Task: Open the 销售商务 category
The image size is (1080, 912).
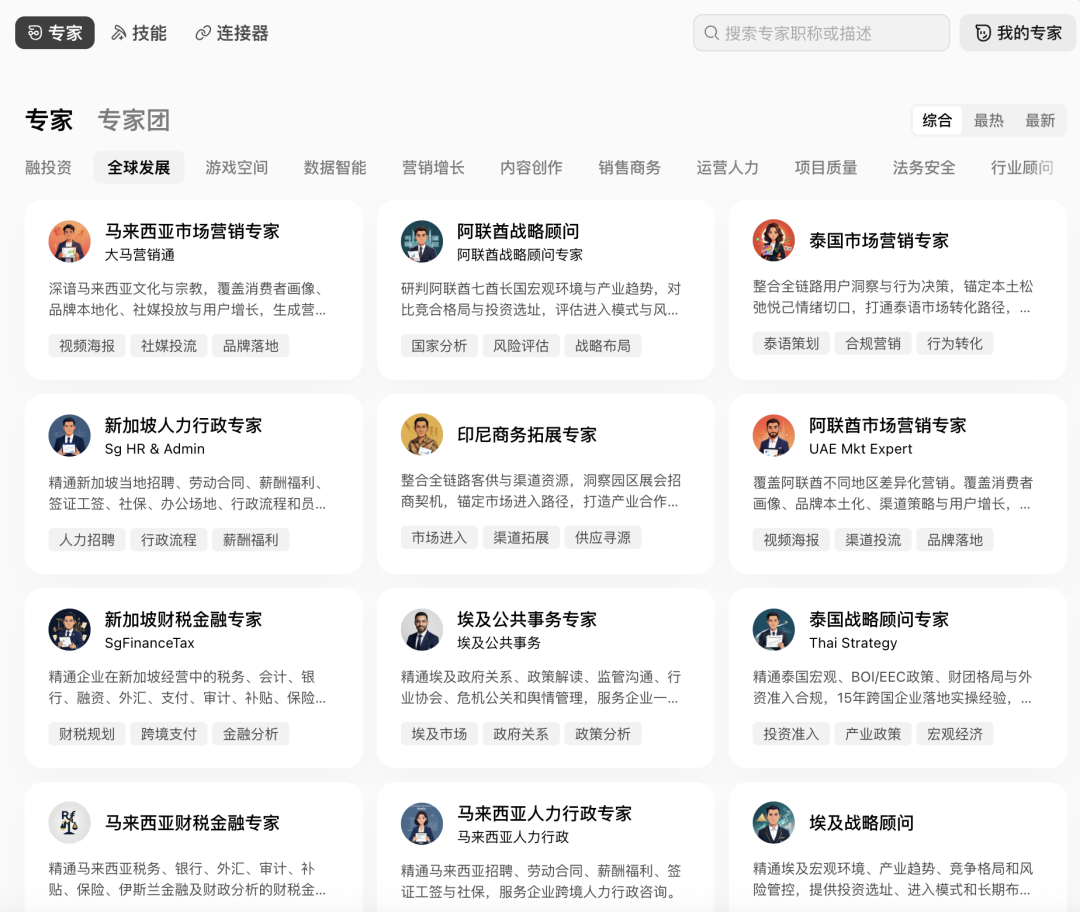Action: point(630,167)
